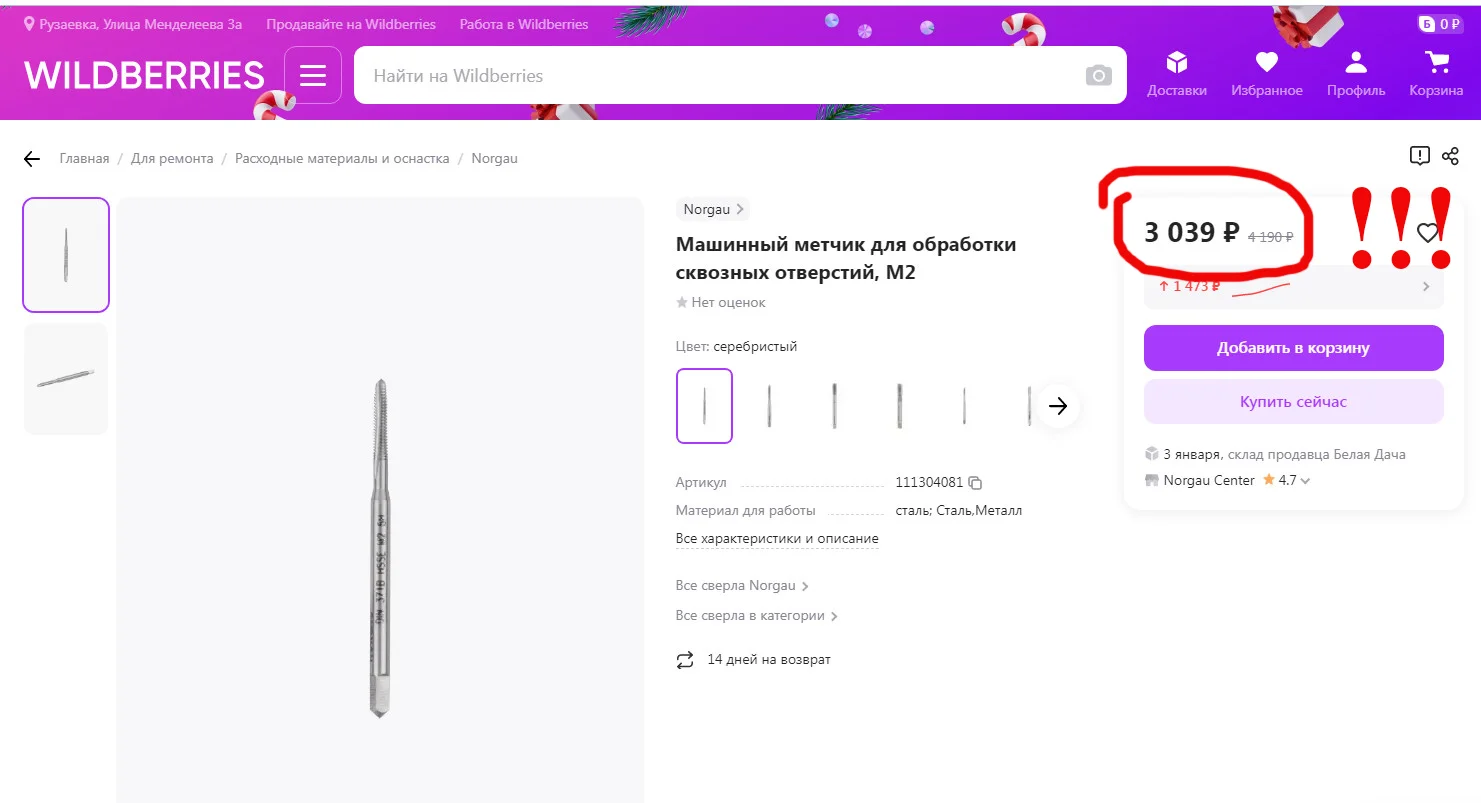Open the Корзина cart icon
The height and width of the screenshot is (803, 1481).
click(1436, 74)
